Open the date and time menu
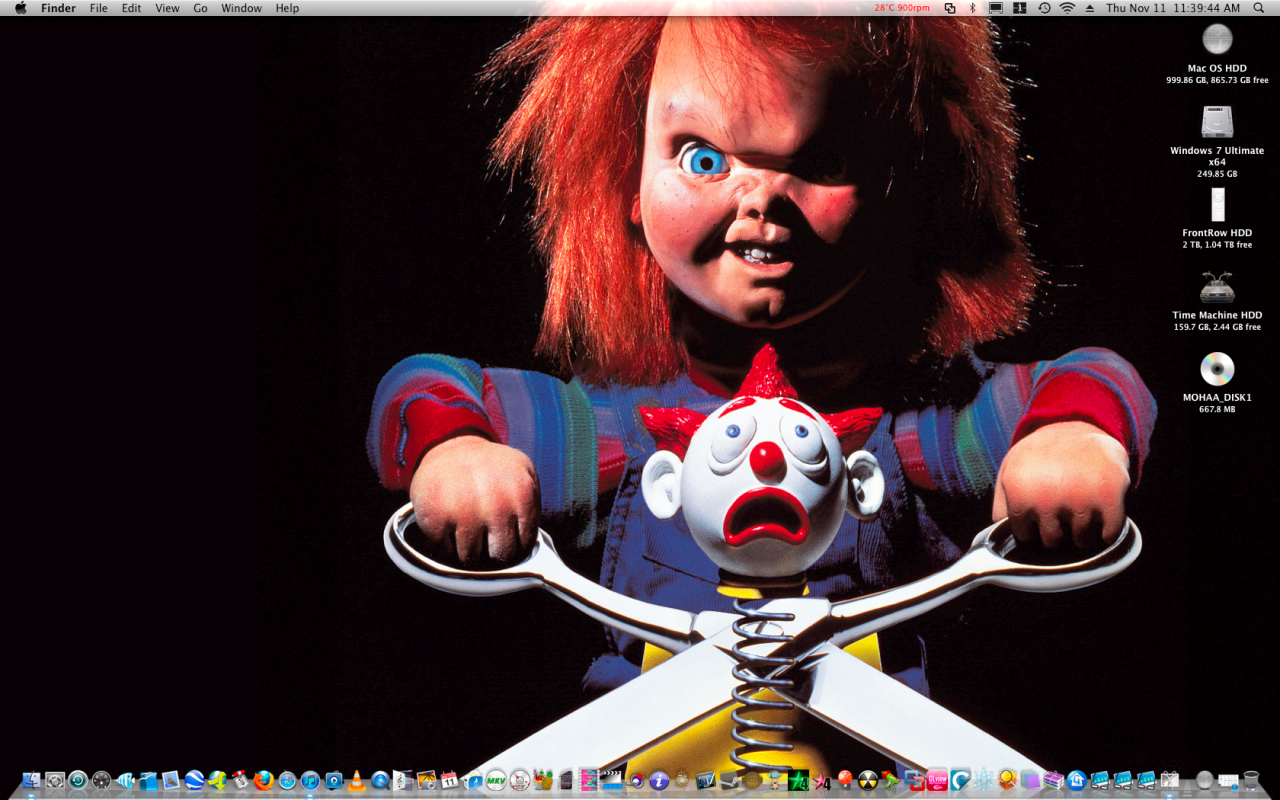This screenshot has height=800, width=1280. click(x=1173, y=8)
